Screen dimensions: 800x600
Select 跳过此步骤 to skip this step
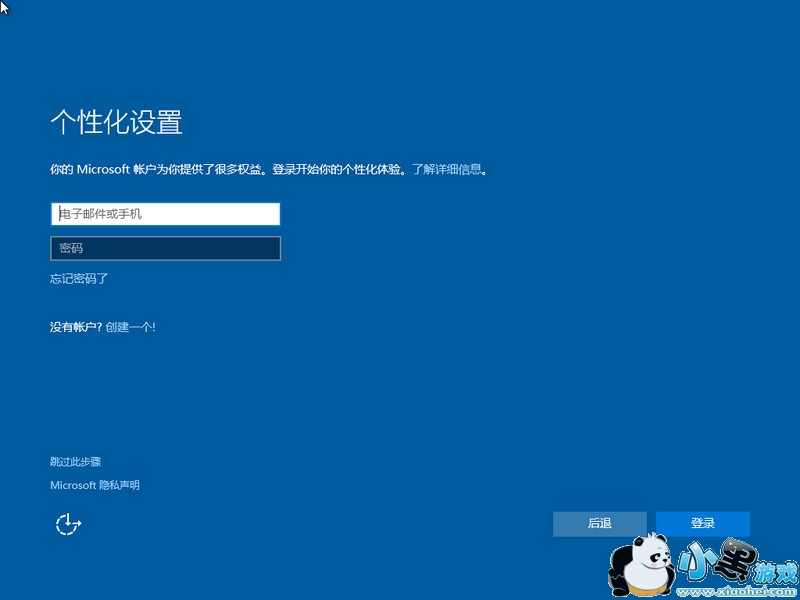76,462
